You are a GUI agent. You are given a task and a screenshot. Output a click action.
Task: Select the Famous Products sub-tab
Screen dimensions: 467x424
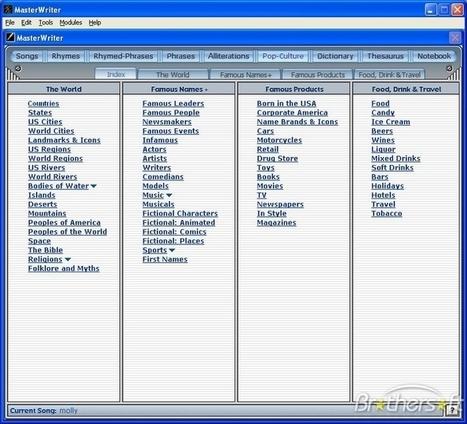(318, 75)
